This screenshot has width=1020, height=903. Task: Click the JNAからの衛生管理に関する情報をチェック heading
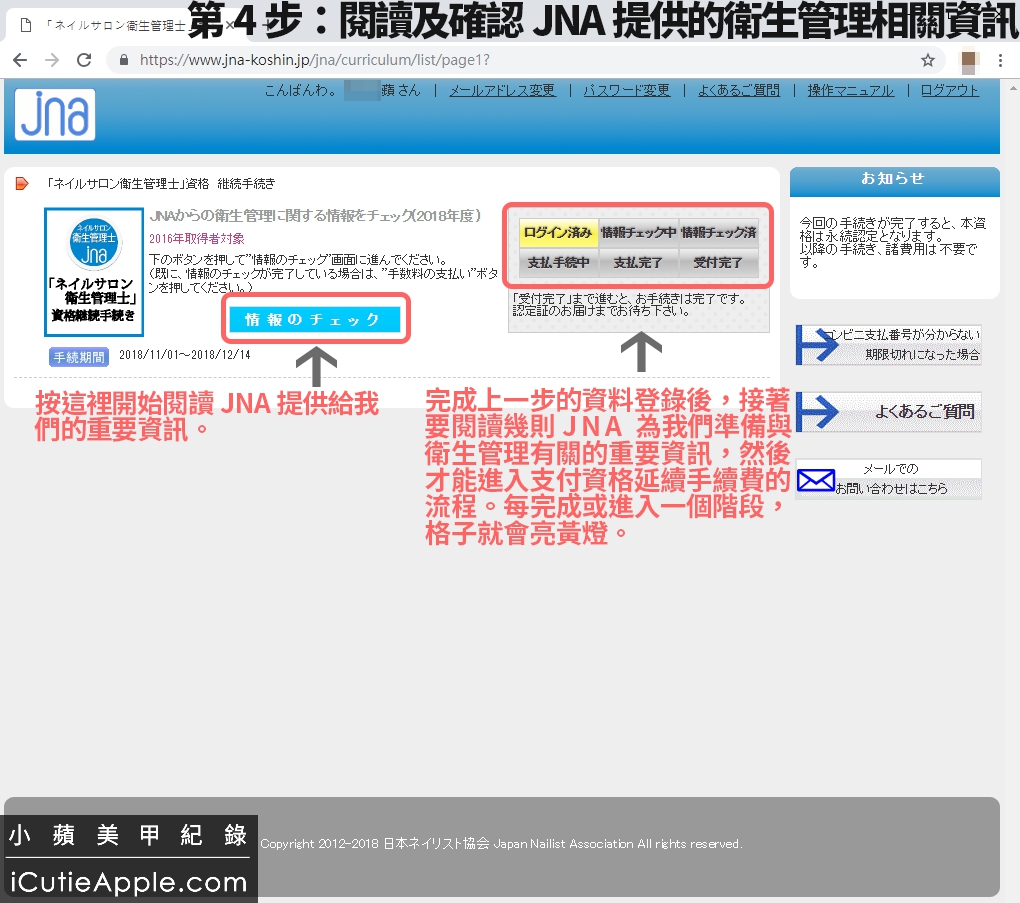315,215
